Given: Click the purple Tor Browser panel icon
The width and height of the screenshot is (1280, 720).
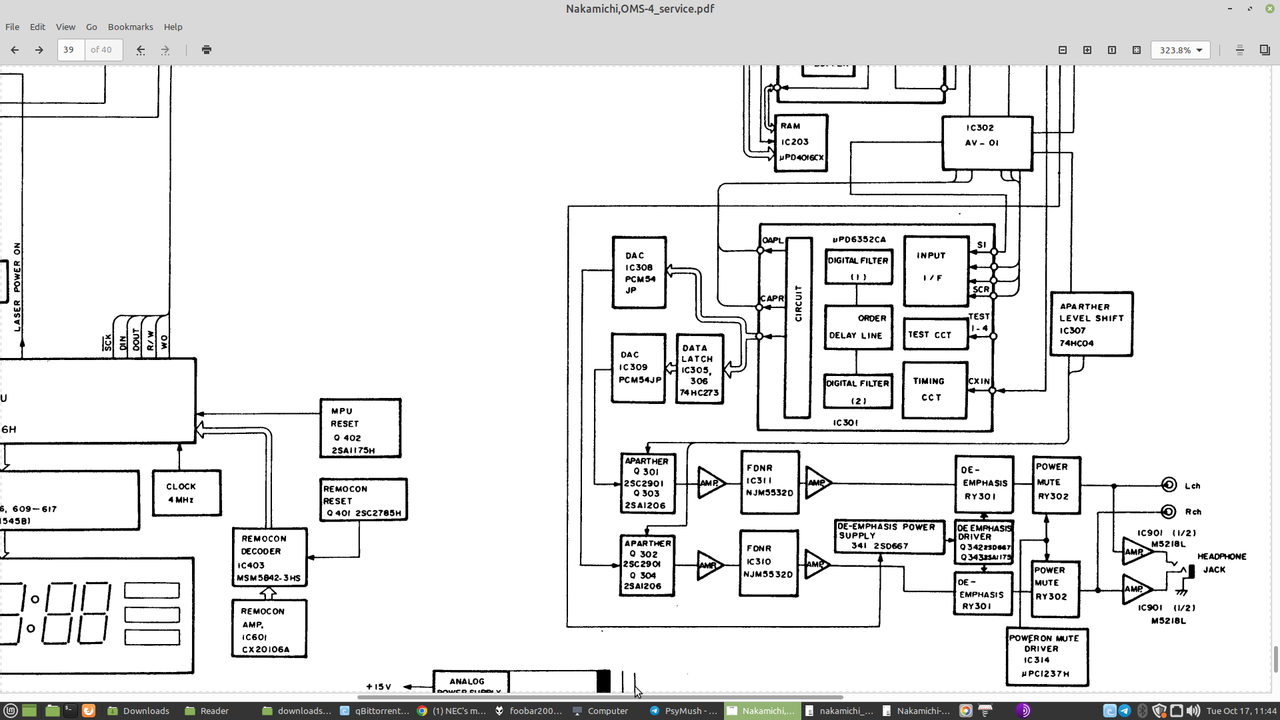Looking at the screenshot, I should coord(1025,711).
